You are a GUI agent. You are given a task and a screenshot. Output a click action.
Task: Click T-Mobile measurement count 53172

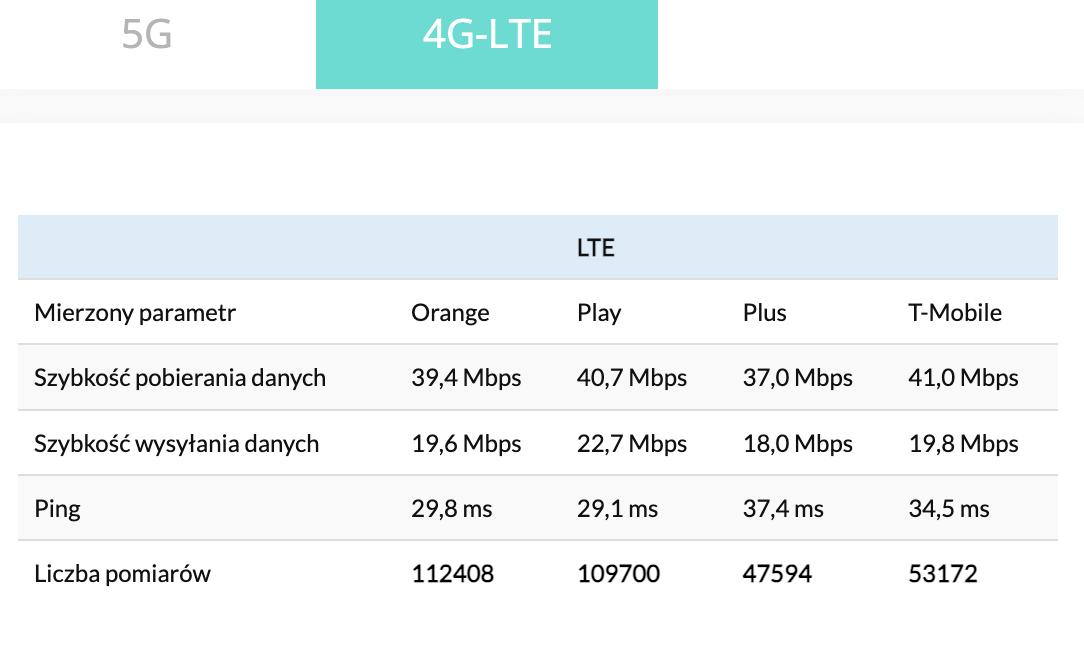pyautogui.click(x=943, y=574)
